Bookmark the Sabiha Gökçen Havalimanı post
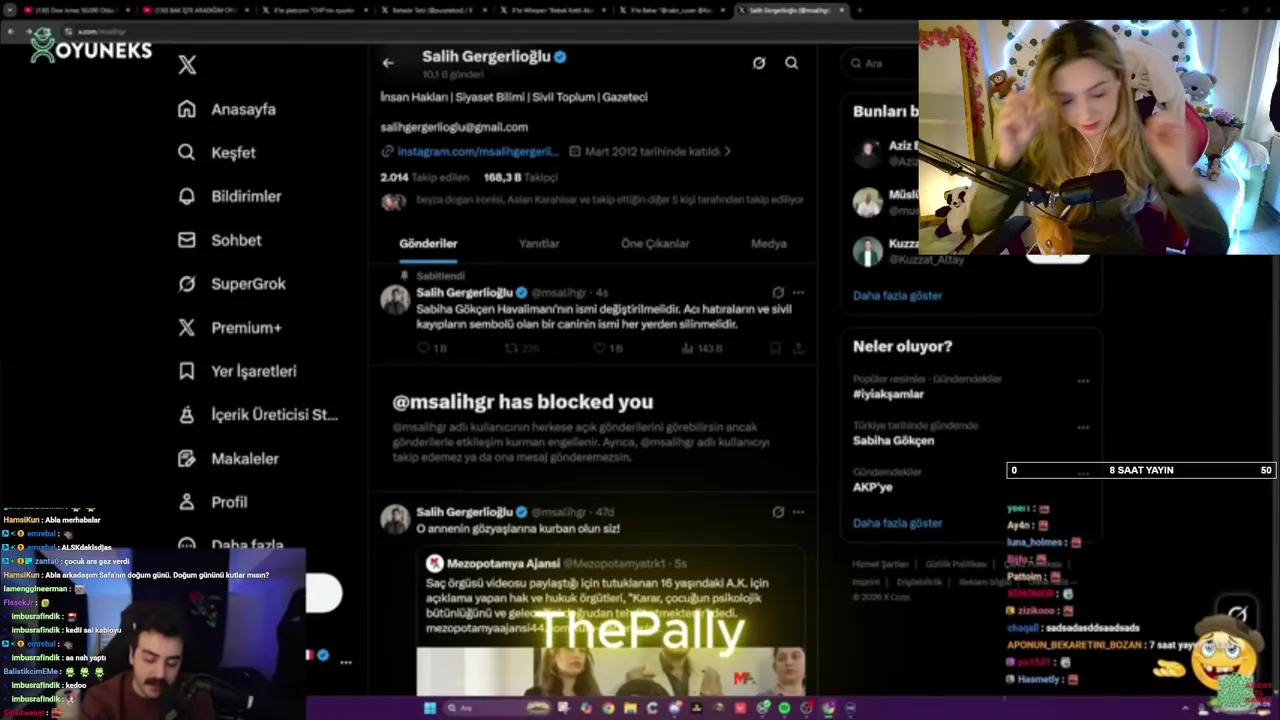 [x=775, y=348]
